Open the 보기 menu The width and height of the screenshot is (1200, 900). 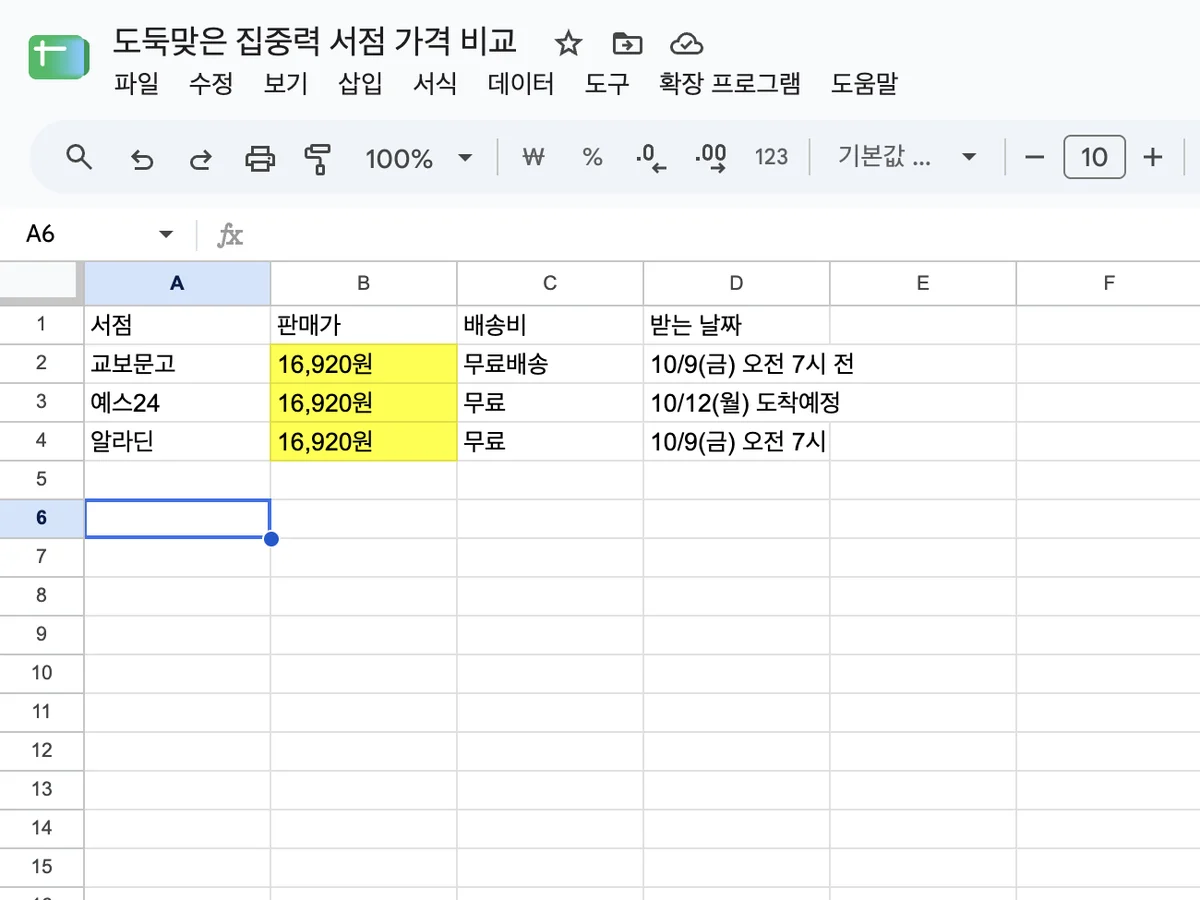(x=286, y=84)
